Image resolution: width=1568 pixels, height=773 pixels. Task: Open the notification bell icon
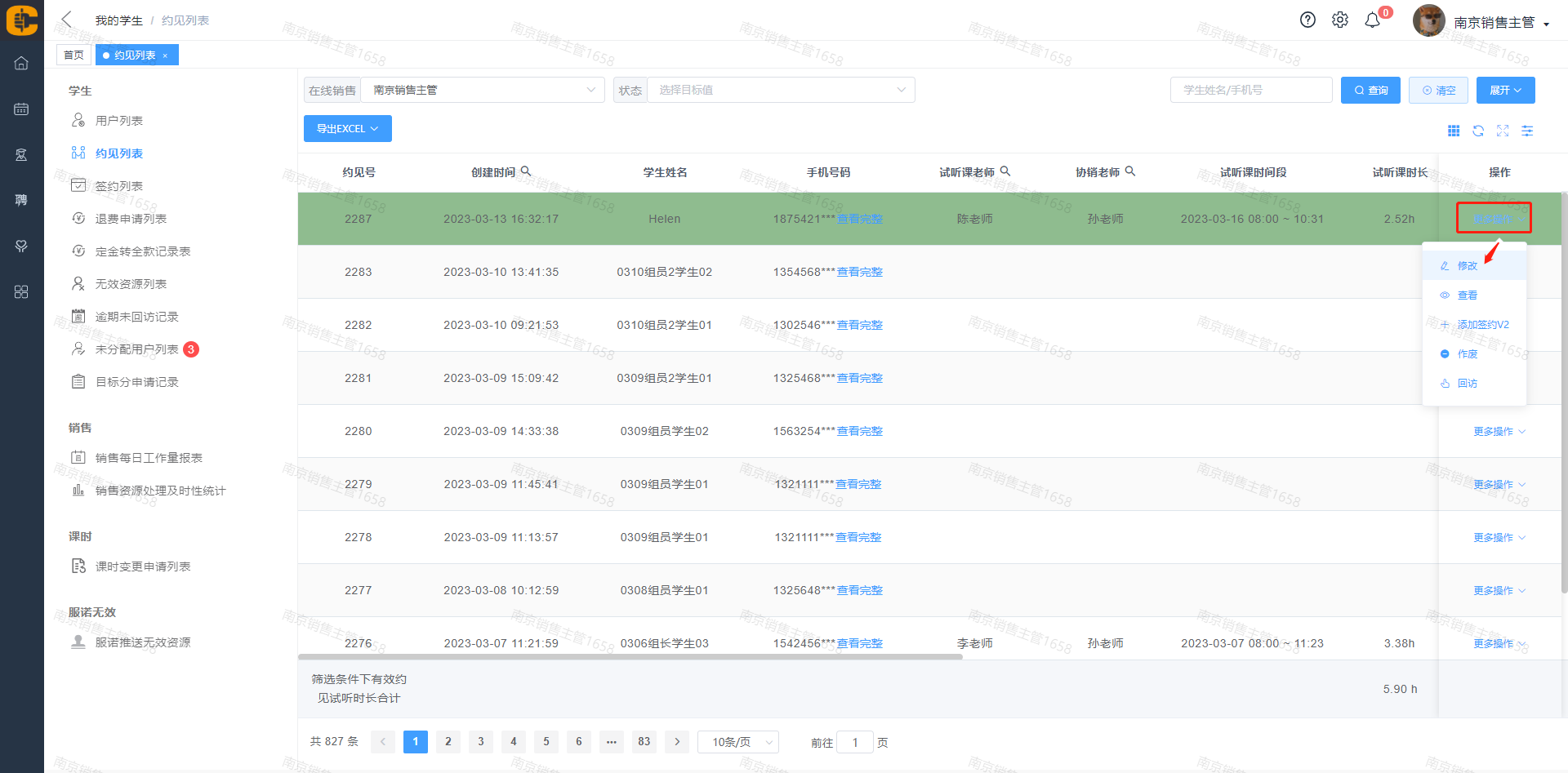click(1373, 20)
